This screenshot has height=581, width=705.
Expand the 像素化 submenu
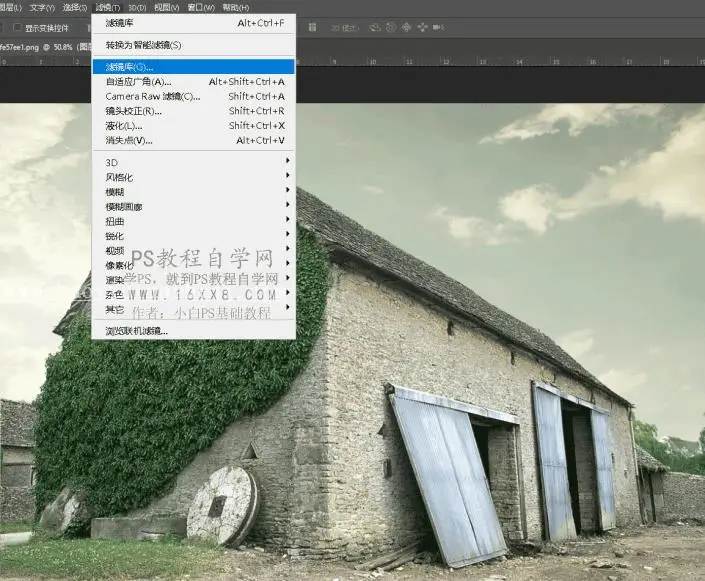point(194,265)
